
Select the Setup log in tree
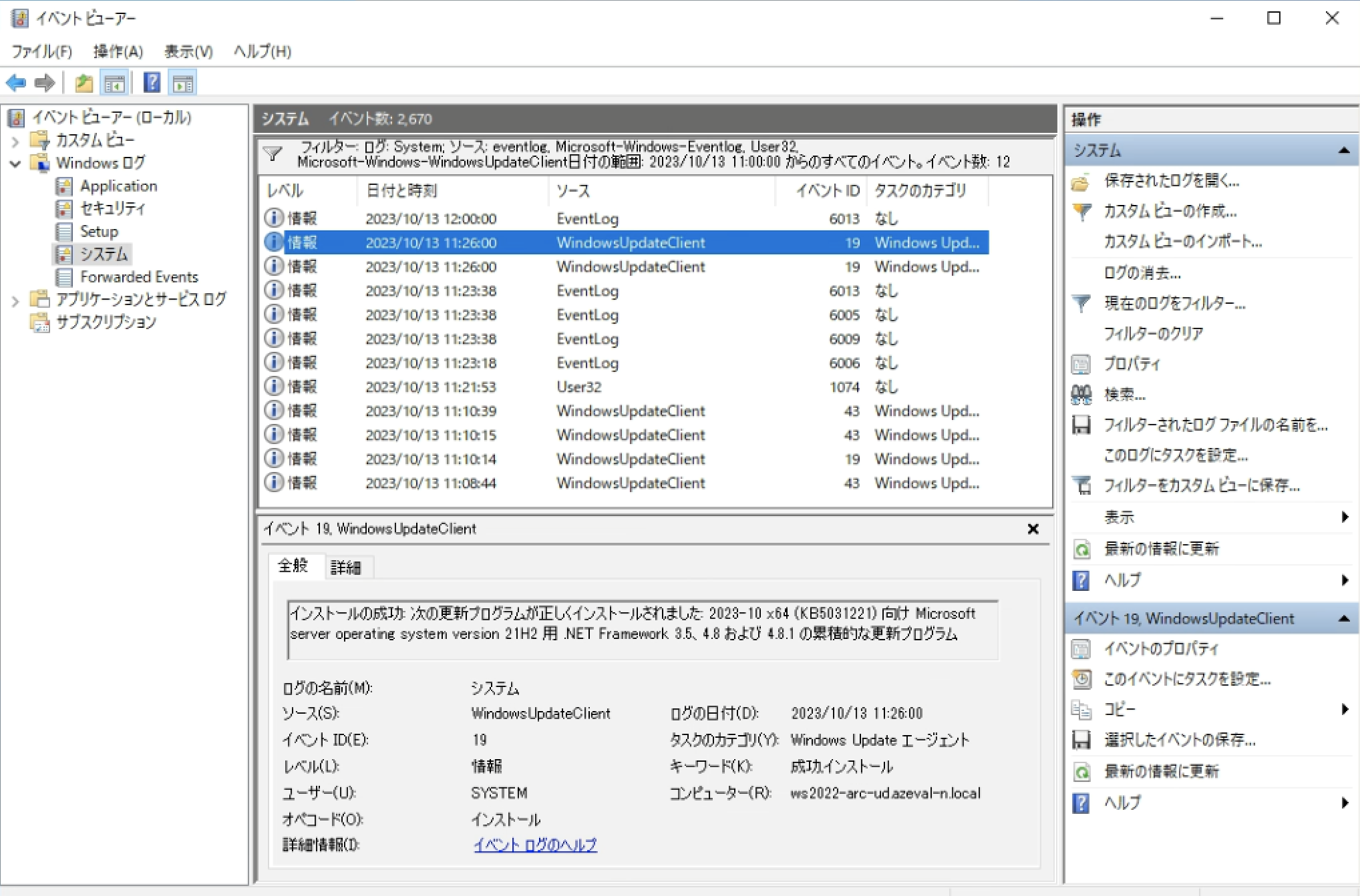click(99, 231)
